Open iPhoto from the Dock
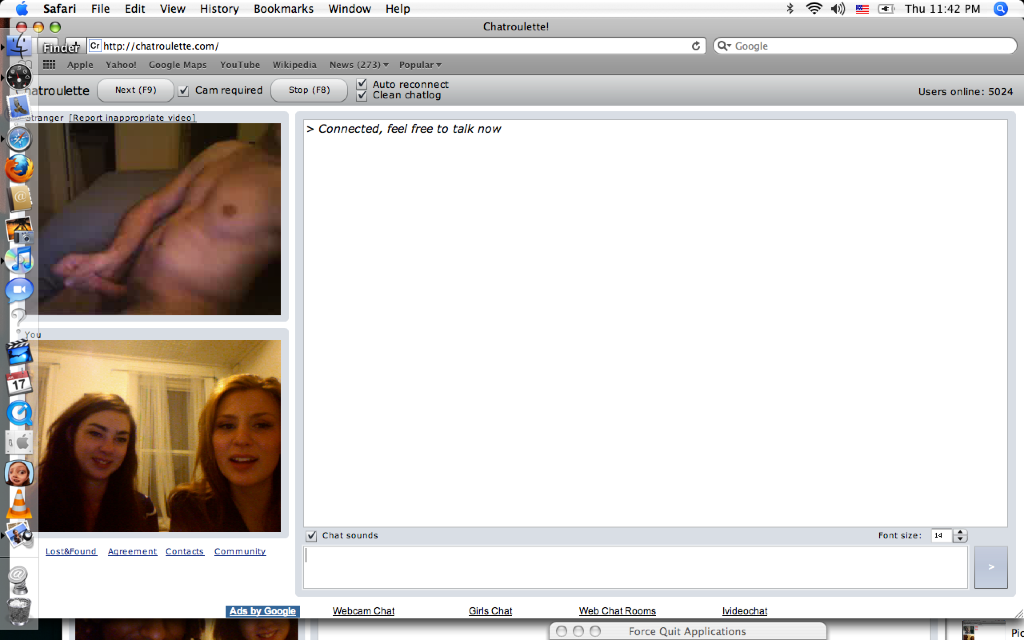1024x640 pixels. (20, 229)
